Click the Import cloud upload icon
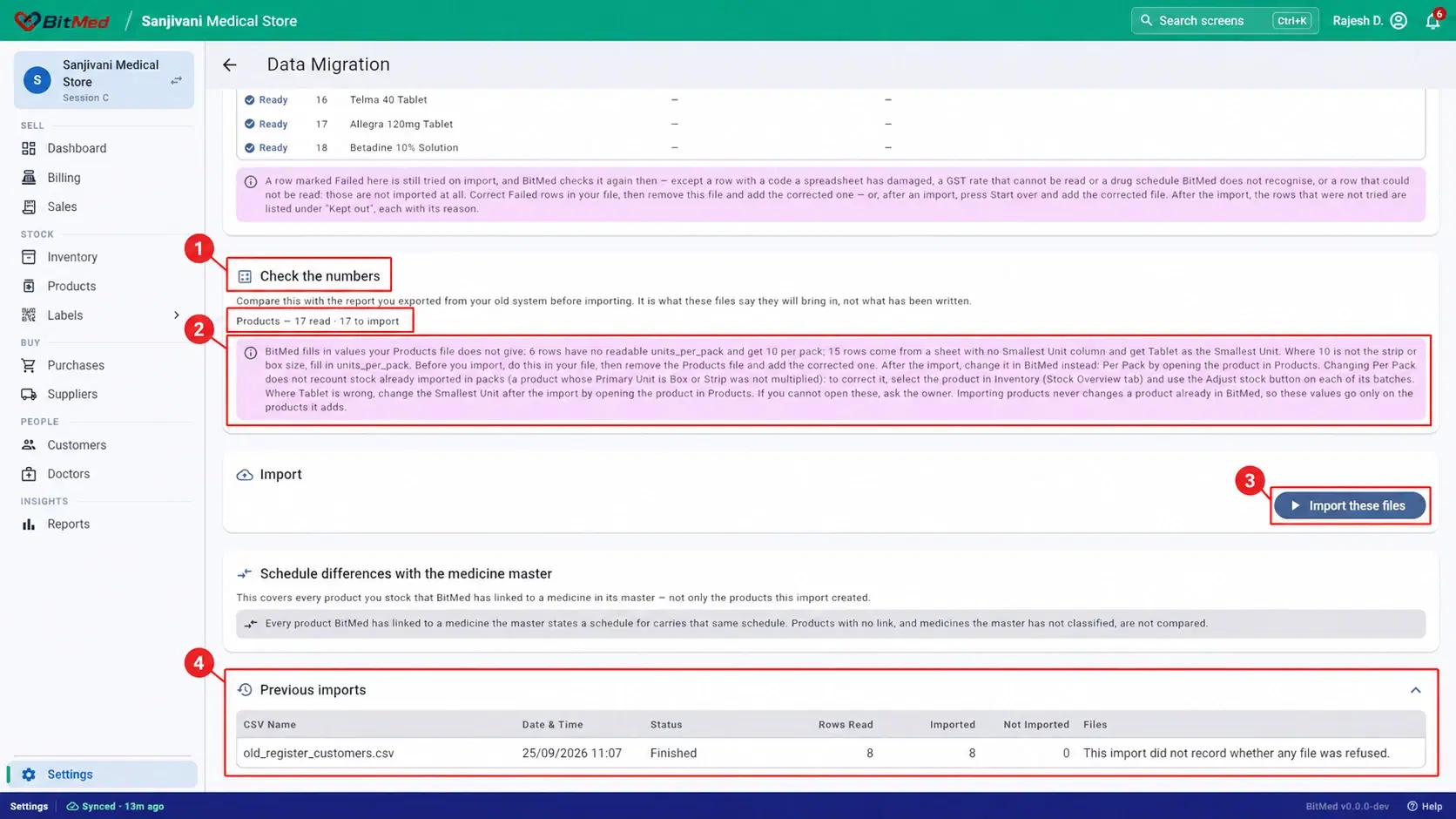 coord(245,475)
